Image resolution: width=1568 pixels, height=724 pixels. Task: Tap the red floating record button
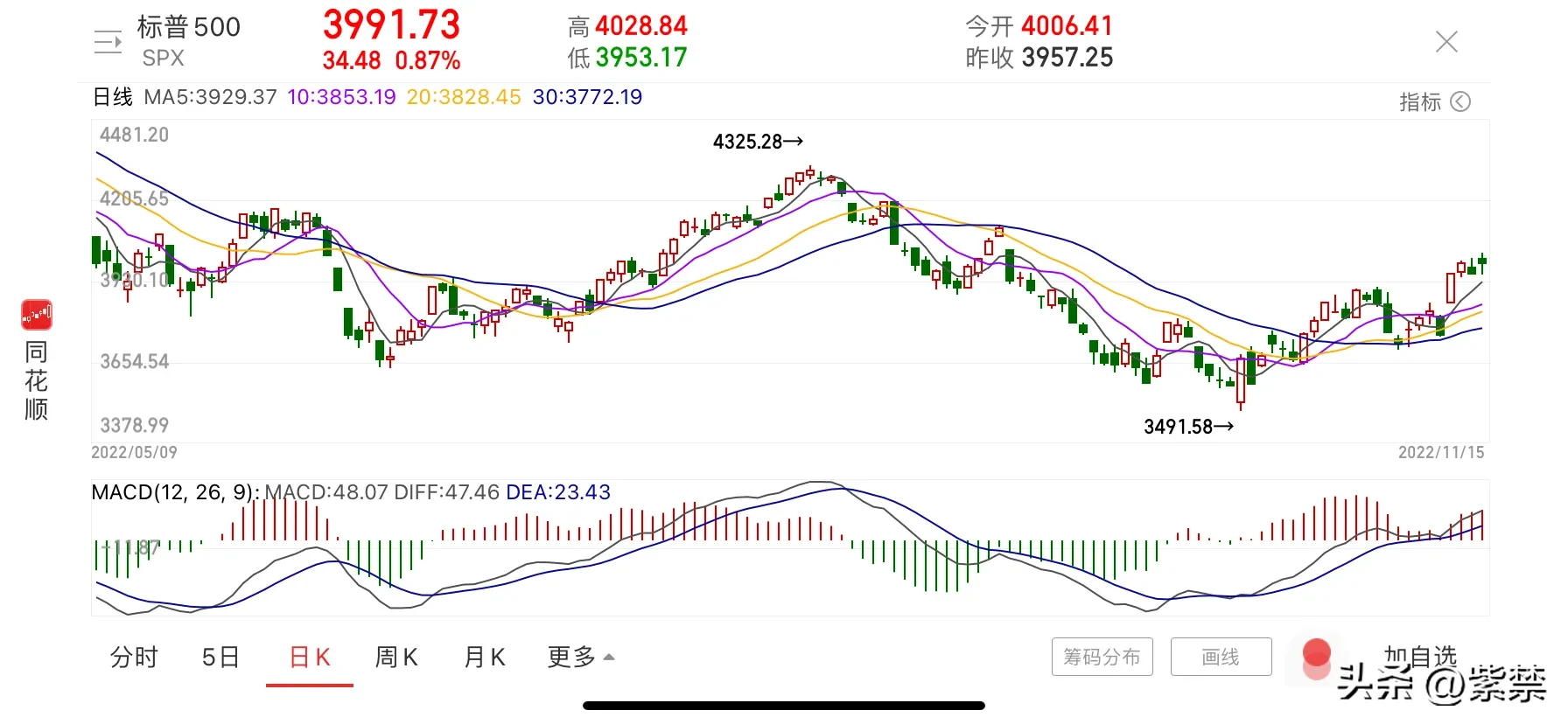click(1317, 658)
